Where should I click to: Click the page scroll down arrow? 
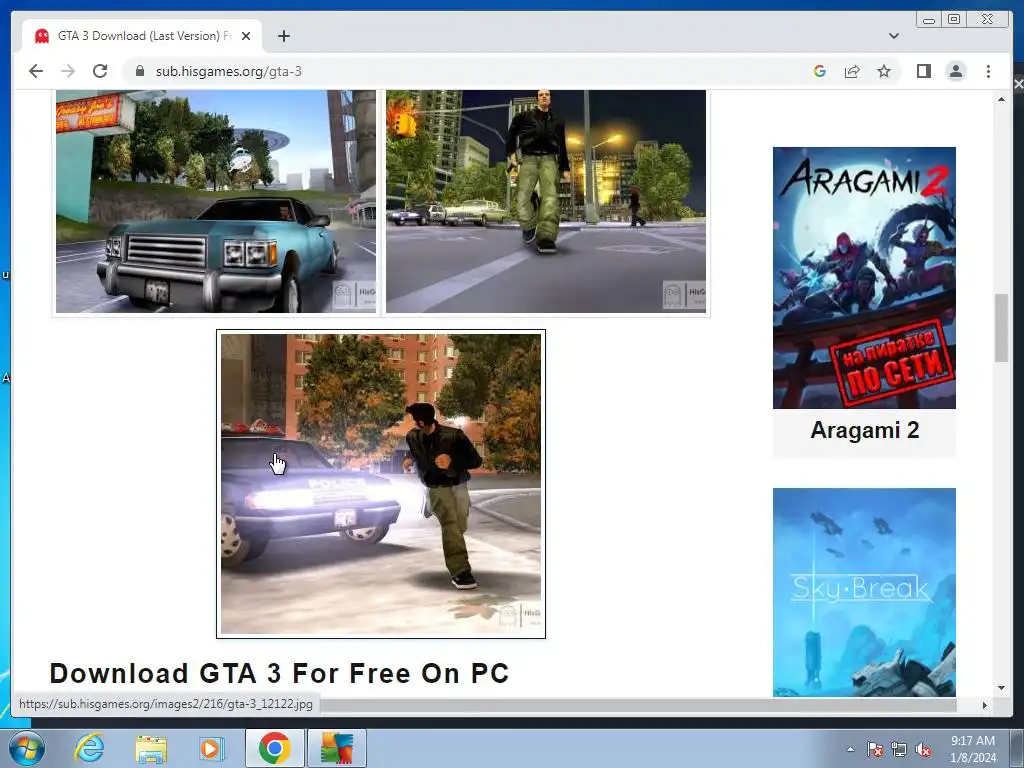pyautogui.click(x=1001, y=688)
